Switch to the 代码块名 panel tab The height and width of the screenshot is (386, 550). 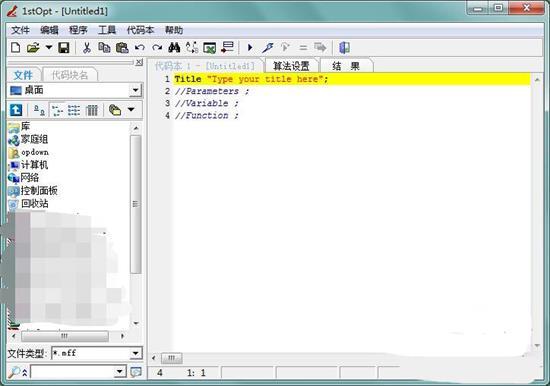click(x=69, y=75)
